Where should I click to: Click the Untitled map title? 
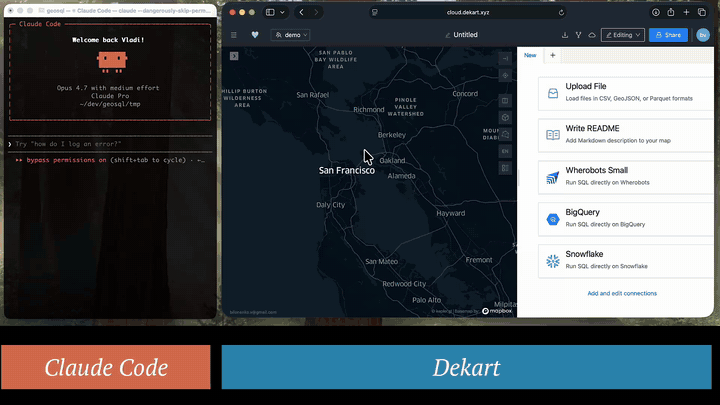(x=465, y=35)
